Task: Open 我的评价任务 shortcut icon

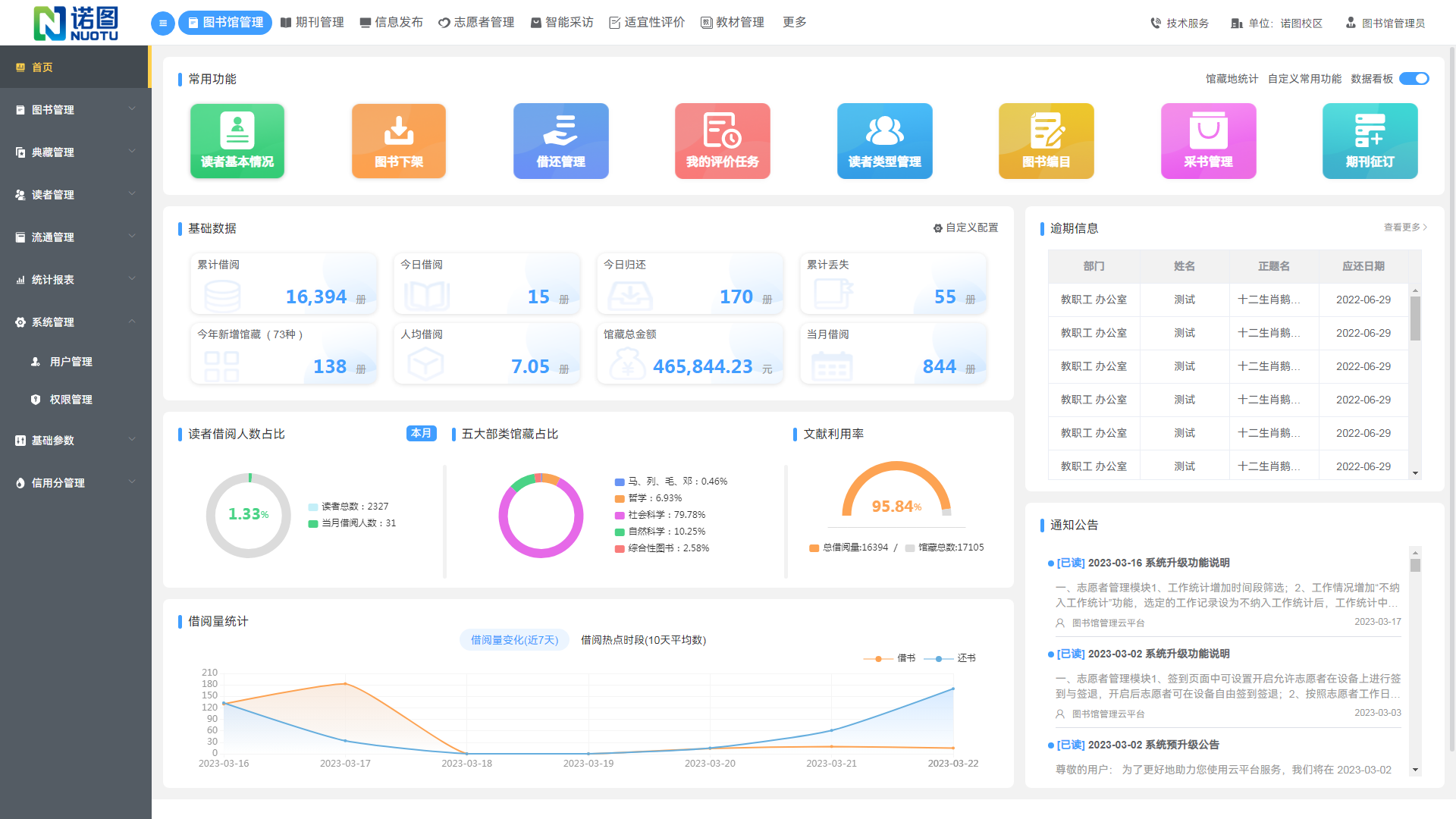Action: pyautogui.click(x=722, y=141)
